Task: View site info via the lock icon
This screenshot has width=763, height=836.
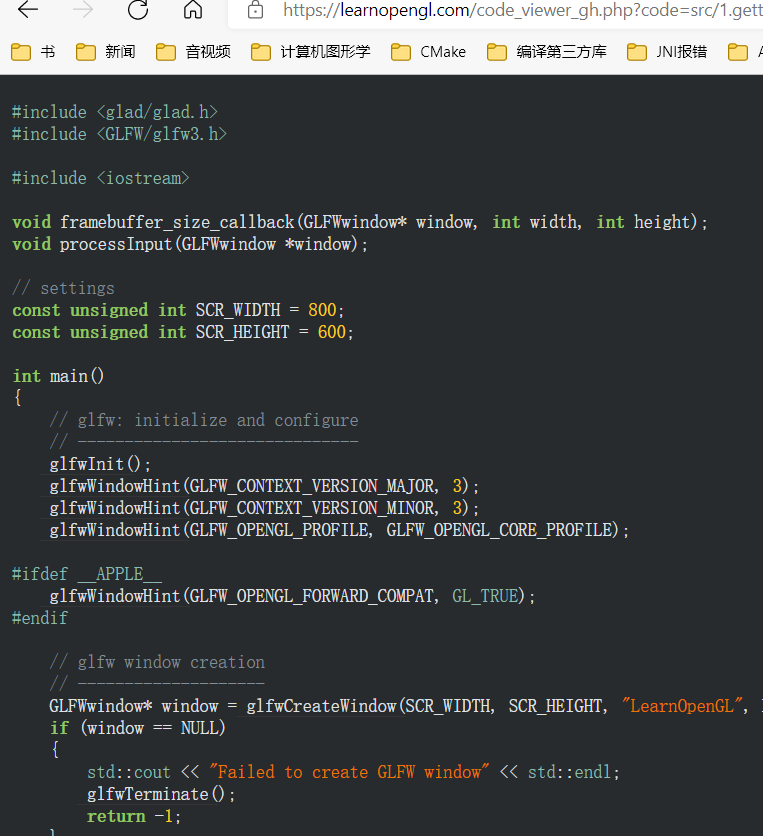Action: click(x=255, y=10)
